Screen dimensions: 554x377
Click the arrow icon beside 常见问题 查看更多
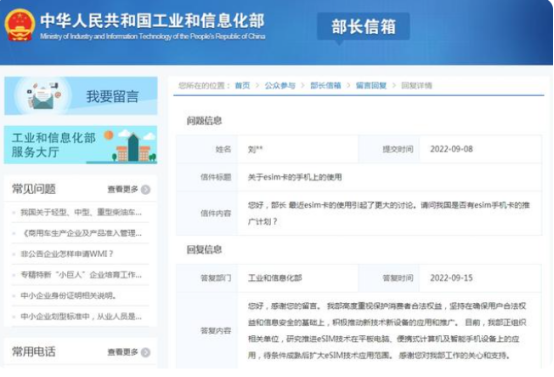coord(146,190)
